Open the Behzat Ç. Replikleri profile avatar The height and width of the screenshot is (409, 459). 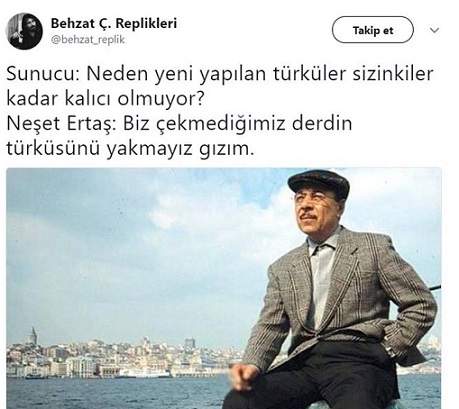(24, 31)
